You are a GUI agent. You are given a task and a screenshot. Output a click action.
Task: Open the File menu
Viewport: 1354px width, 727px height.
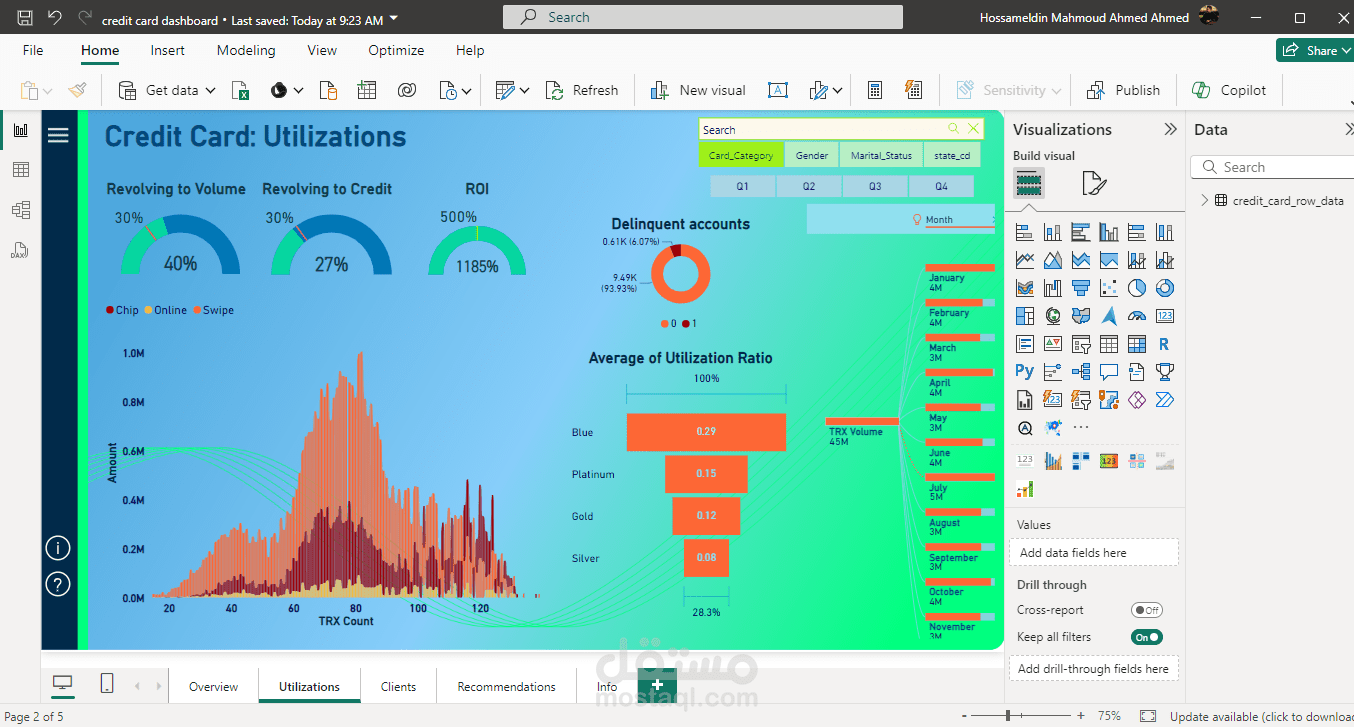pyautogui.click(x=33, y=50)
